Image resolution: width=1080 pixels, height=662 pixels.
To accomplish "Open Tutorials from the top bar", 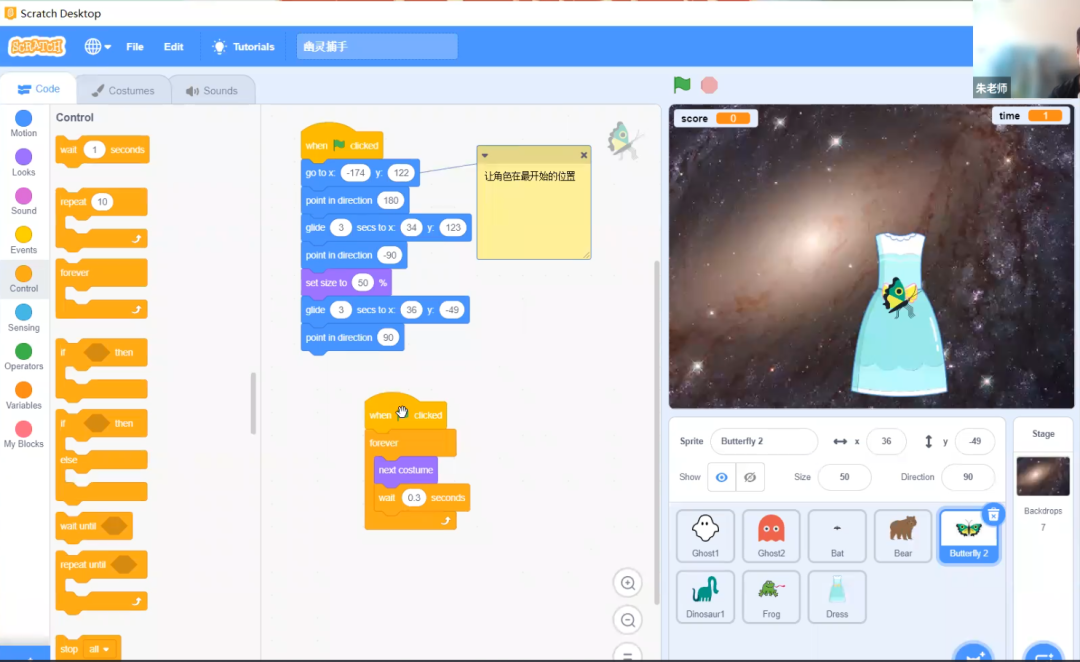I will (x=243, y=47).
